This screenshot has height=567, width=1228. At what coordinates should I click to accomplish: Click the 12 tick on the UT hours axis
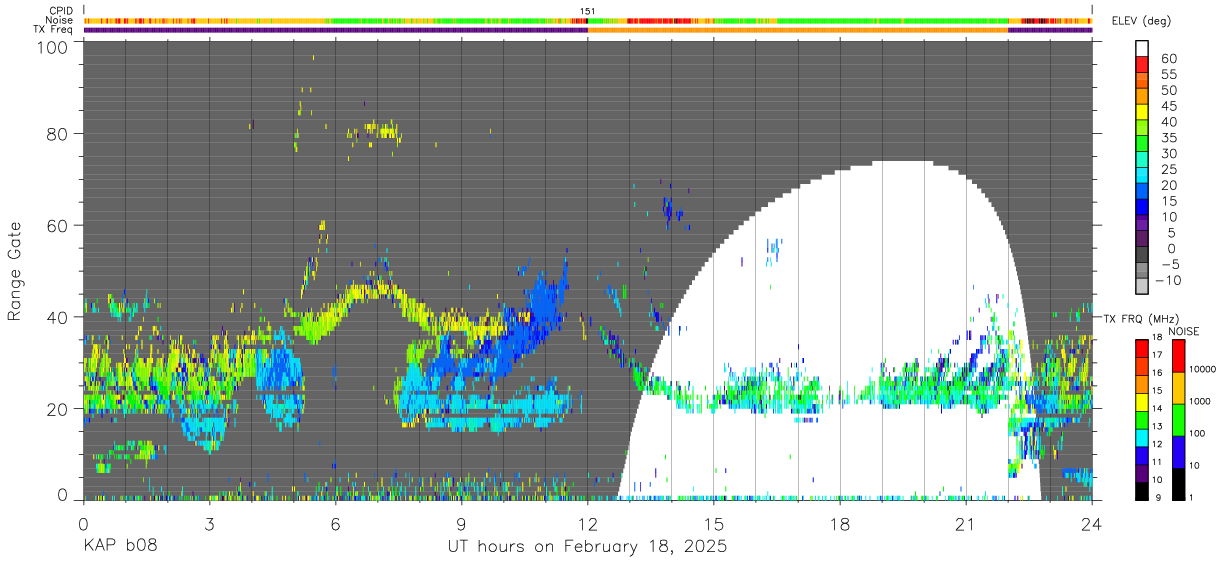point(588,523)
